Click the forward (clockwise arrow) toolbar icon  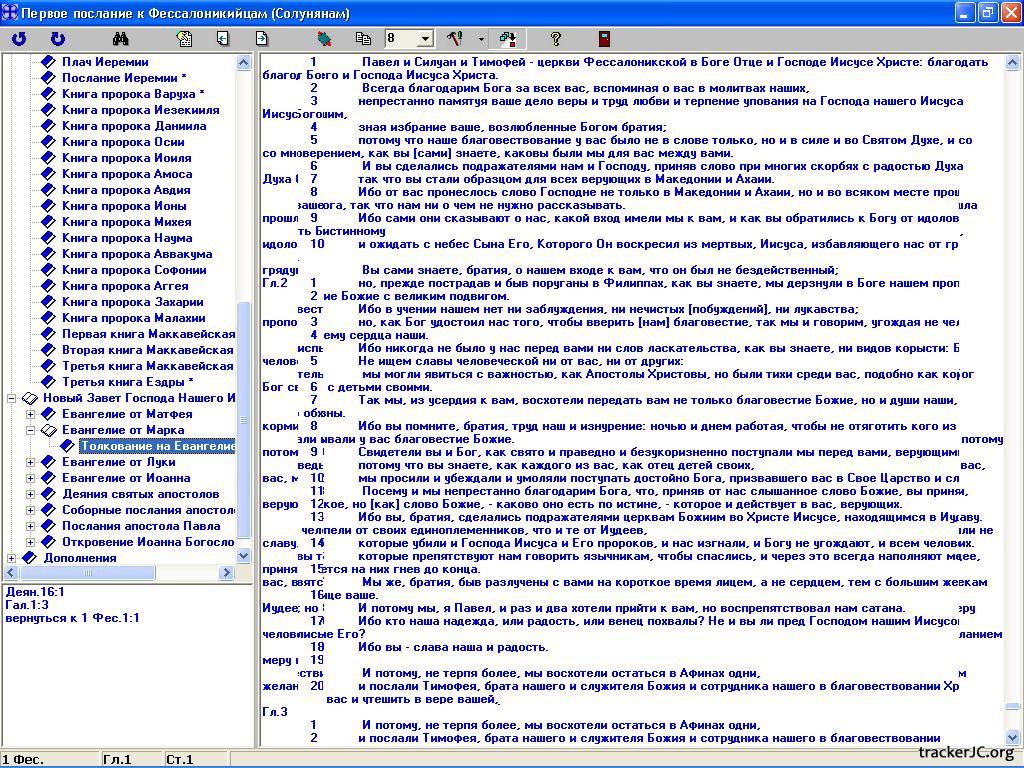coord(57,39)
